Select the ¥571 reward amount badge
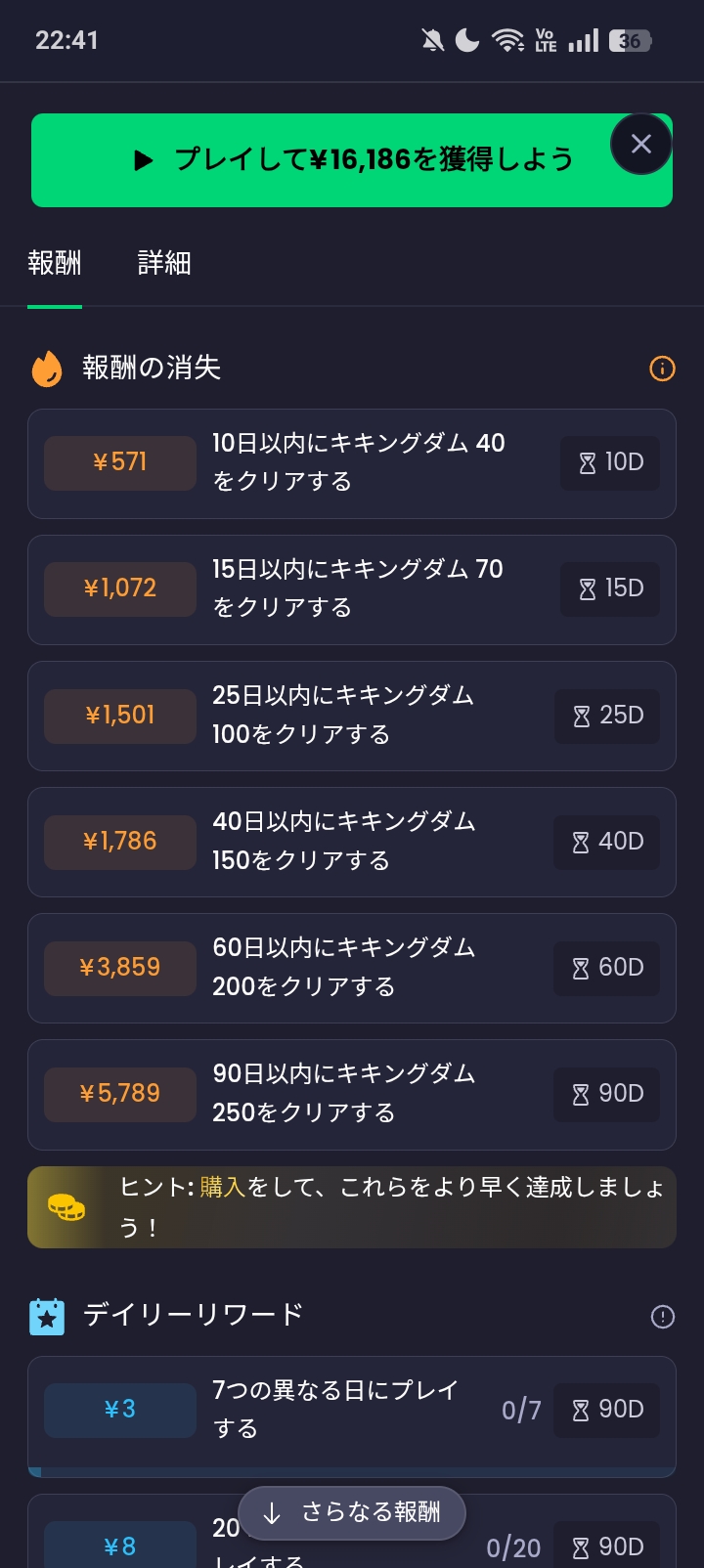 point(120,462)
